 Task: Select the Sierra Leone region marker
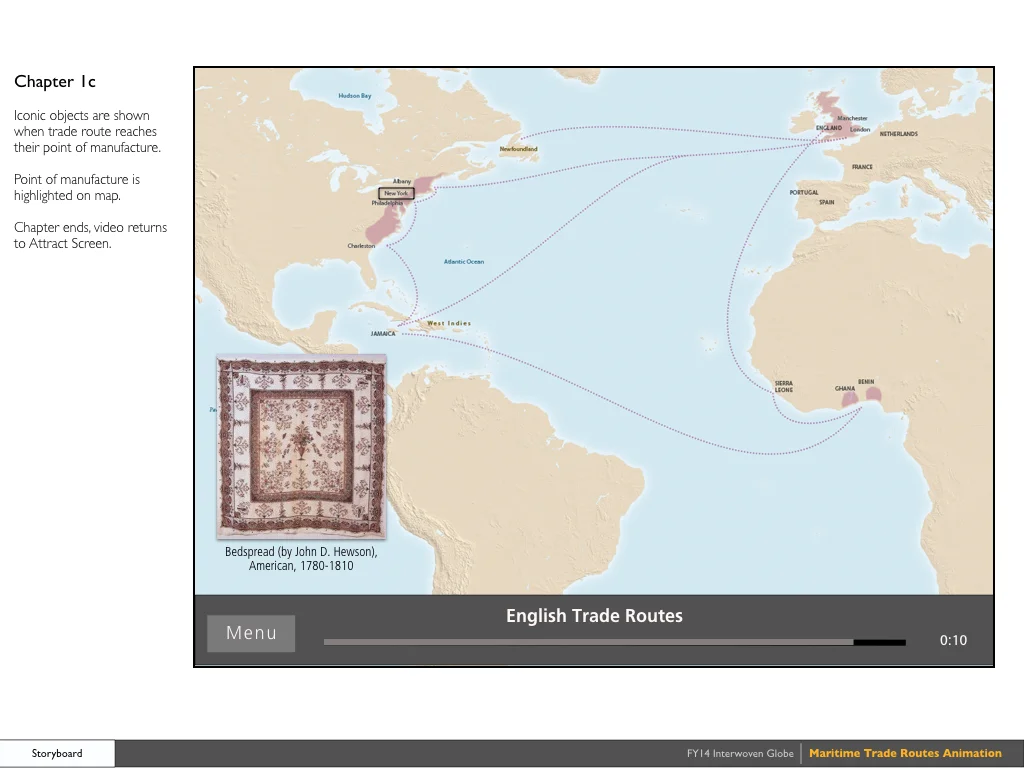(x=786, y=384)
